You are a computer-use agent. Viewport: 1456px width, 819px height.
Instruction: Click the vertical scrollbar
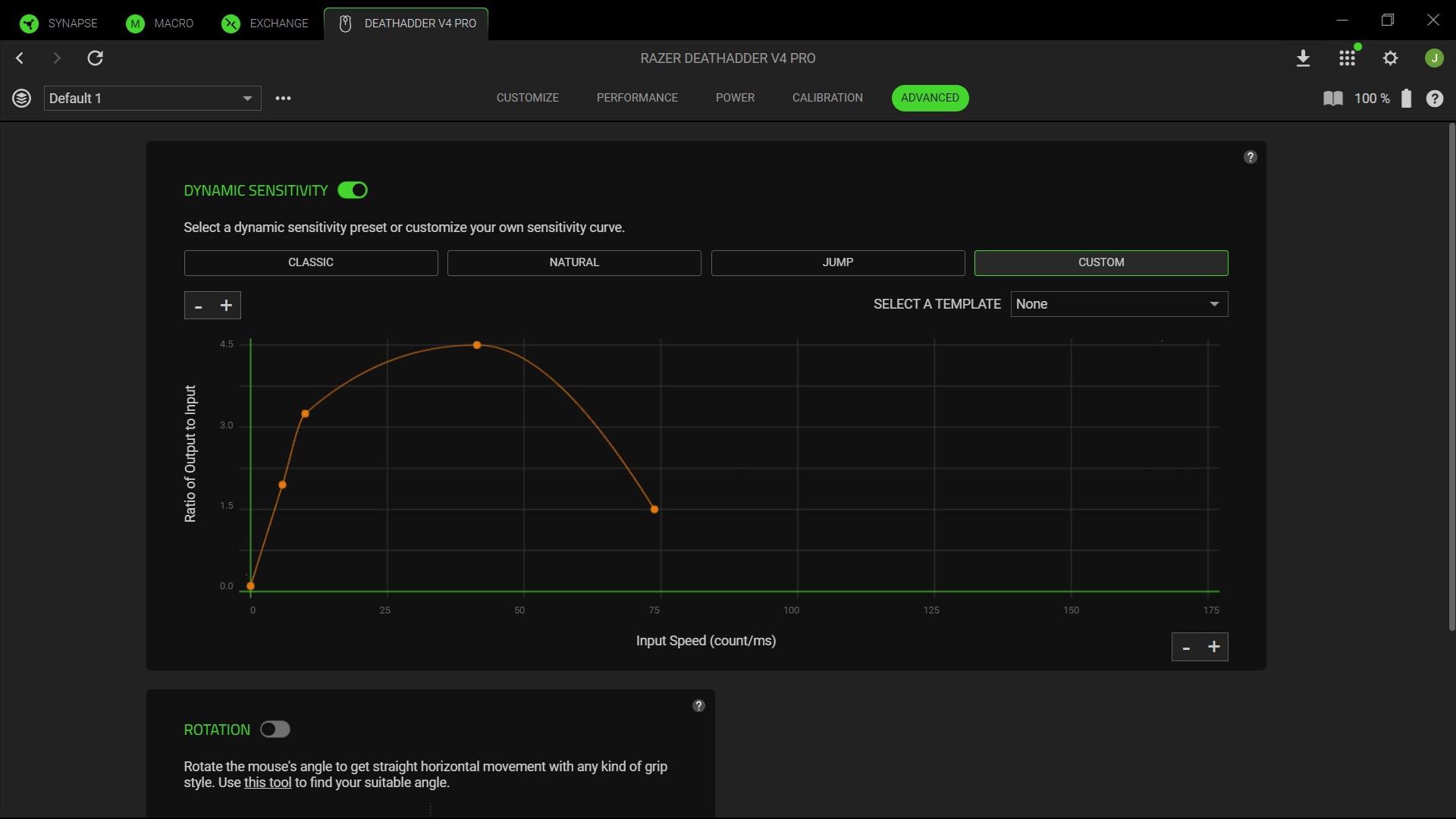1451,377
